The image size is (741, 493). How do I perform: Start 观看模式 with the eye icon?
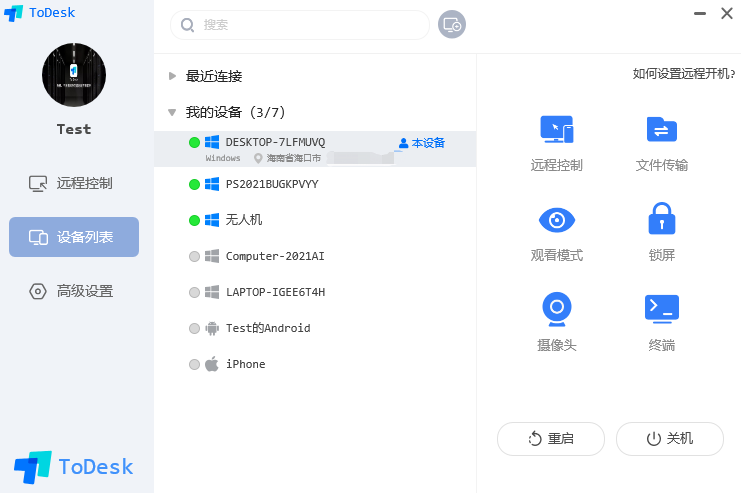(x=557, y=220)
